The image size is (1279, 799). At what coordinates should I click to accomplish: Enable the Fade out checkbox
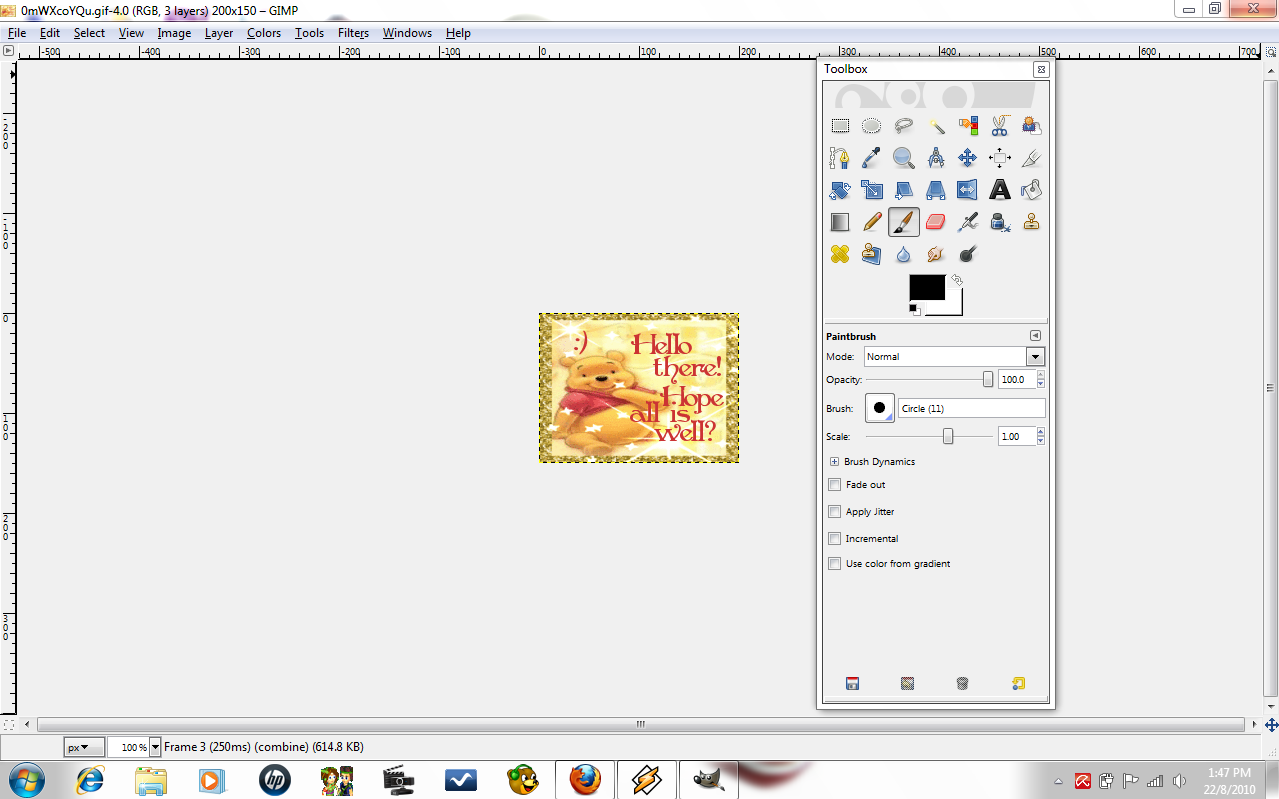click(x=835, y=485)
